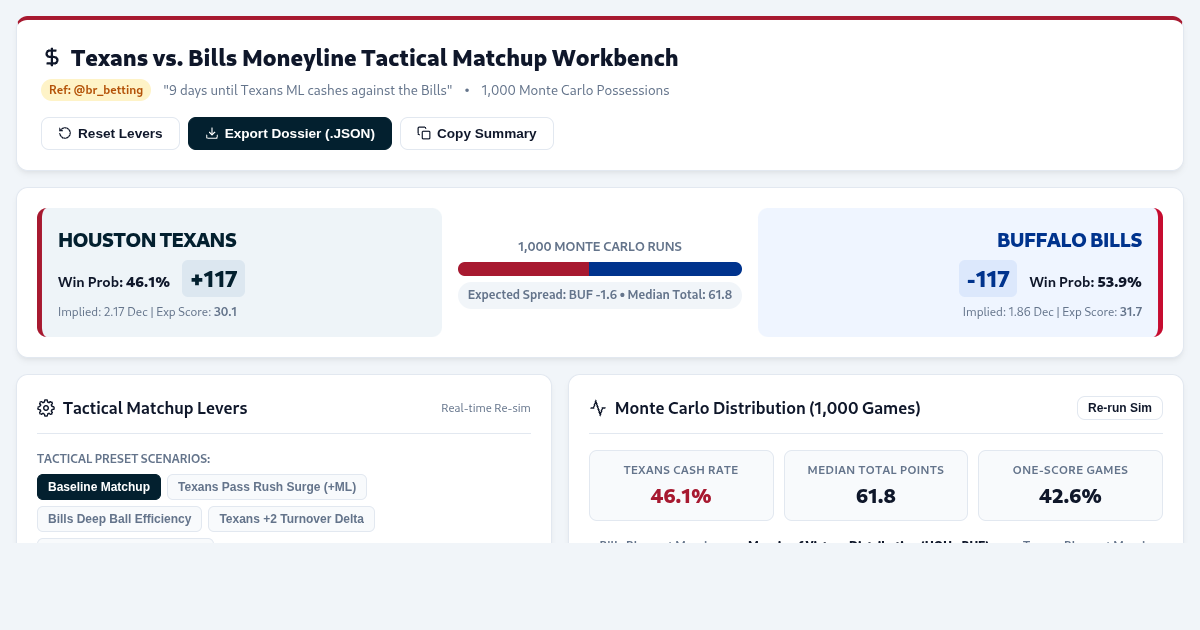Click the 9 days until Texans ML quote
This screenshot has width=1200, height=630.
(308, 90)
